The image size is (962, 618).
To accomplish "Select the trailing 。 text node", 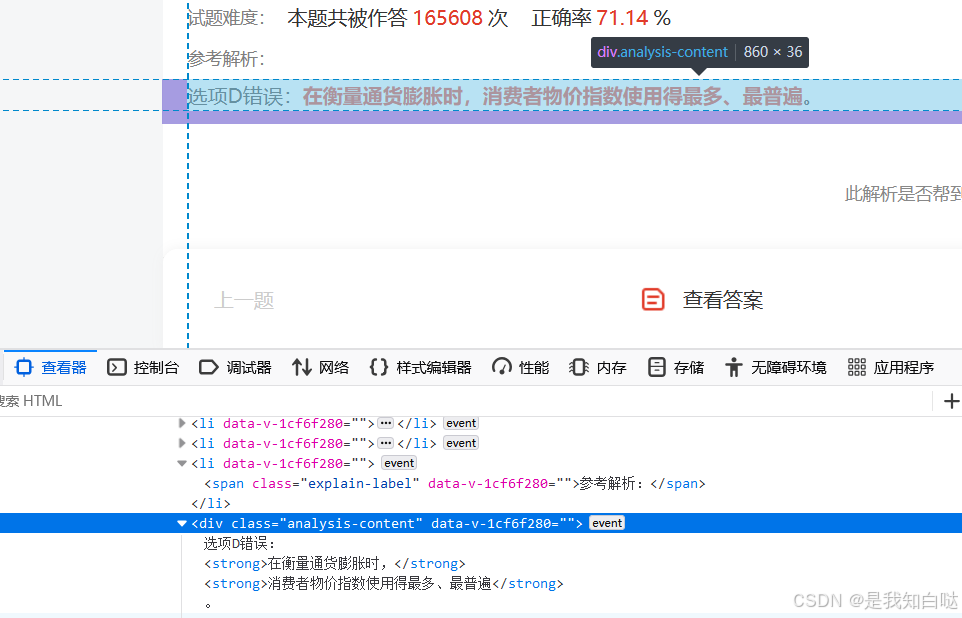I will click(208, 605).
